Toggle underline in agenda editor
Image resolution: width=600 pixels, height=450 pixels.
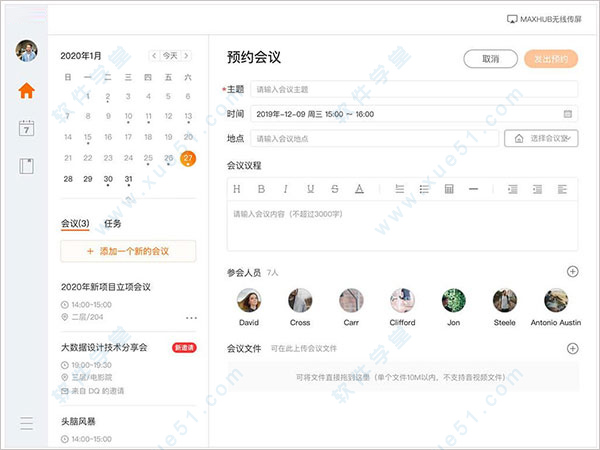click(x=310, y=189)
